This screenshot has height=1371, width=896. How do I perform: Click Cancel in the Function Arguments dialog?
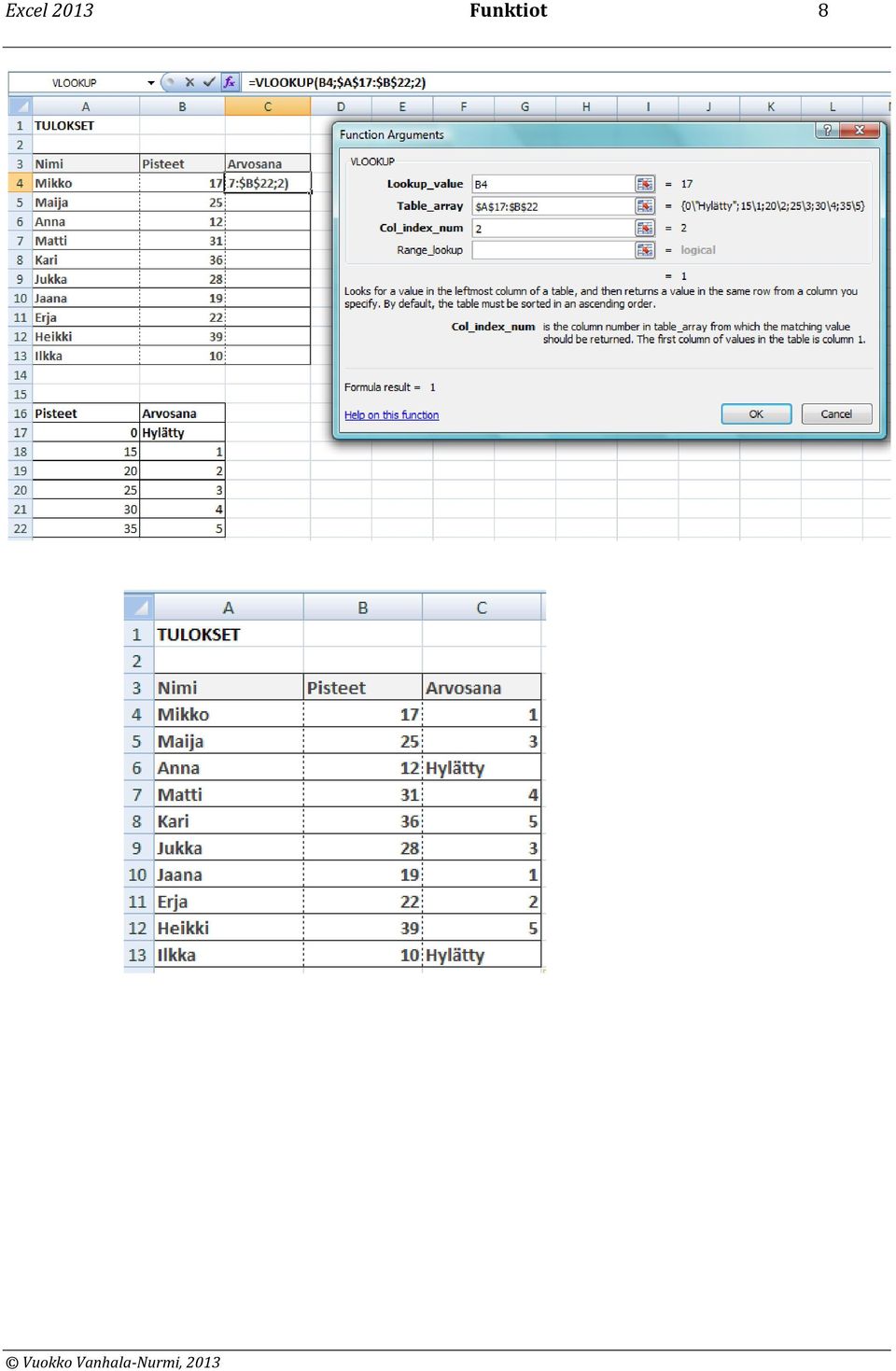click(836, 414)
